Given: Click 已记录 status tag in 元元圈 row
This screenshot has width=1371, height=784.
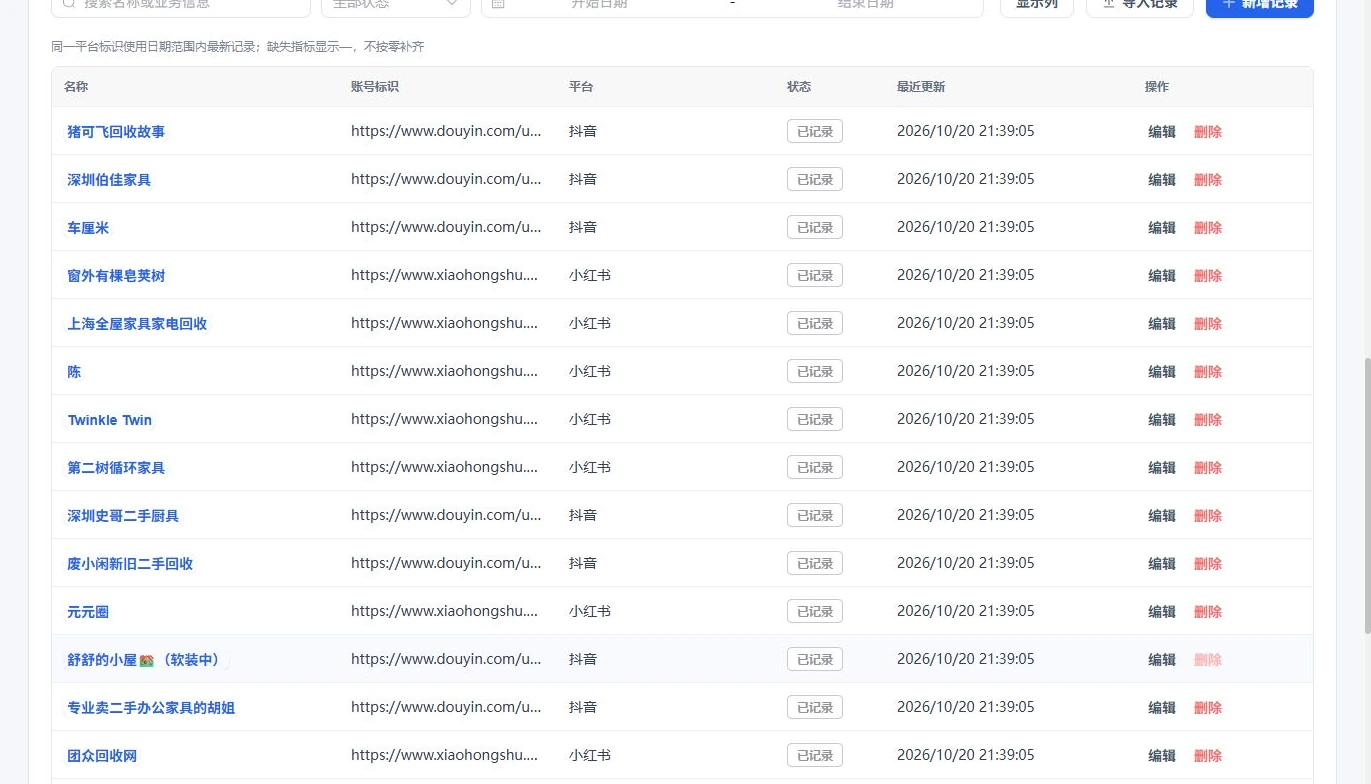Looking at the screenshot, I should [x=815, y=611].
